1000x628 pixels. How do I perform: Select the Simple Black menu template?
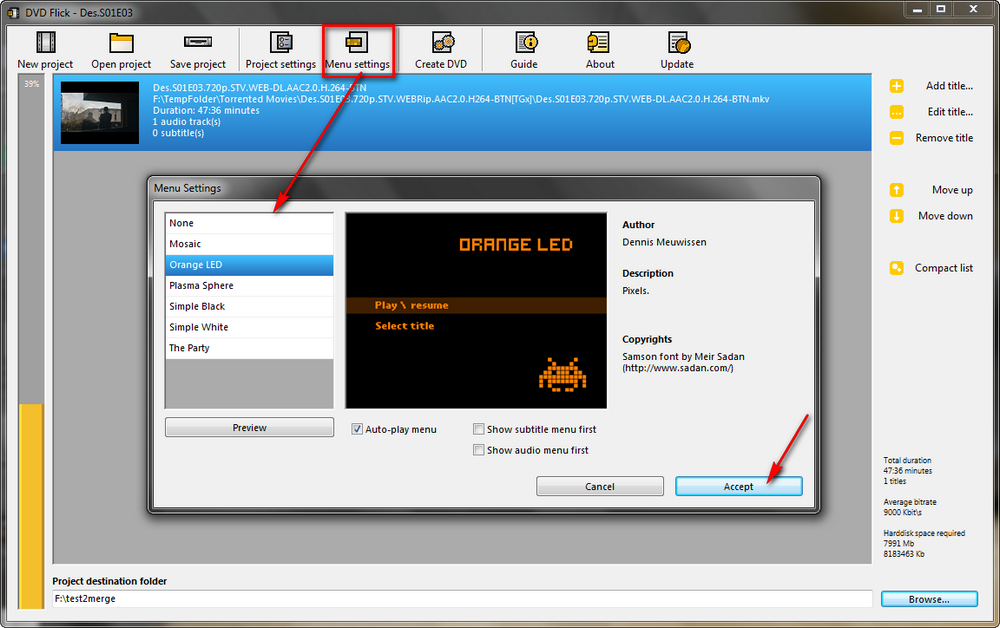[249, 307]
